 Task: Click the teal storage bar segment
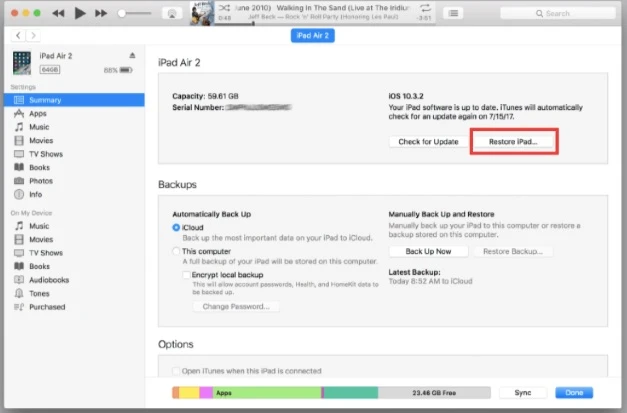[351, 393]
